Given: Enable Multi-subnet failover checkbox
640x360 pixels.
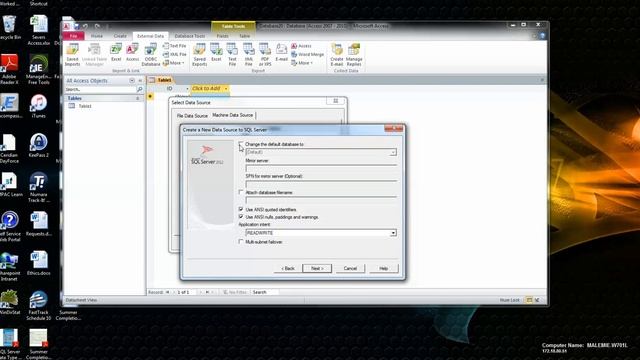Looking at the screenshot, I should (241, 242).
